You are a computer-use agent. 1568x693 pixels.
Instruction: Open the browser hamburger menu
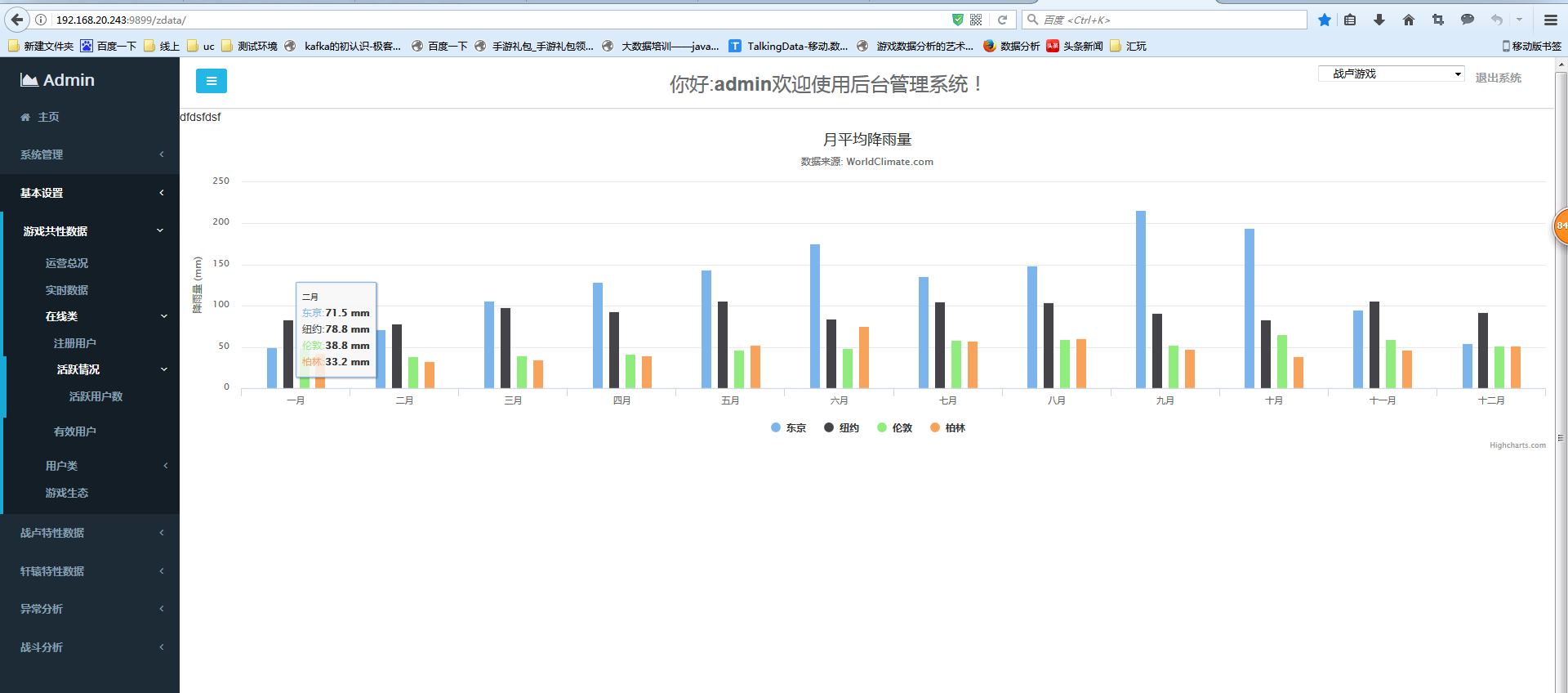coord(1550,20)
